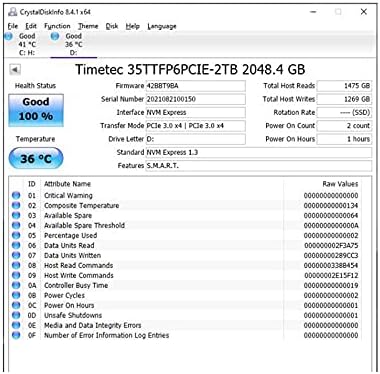Click status icon for Available Spare Threshold
The width and height of the screenshot is (380, 374).
click(x=16, y=225)
